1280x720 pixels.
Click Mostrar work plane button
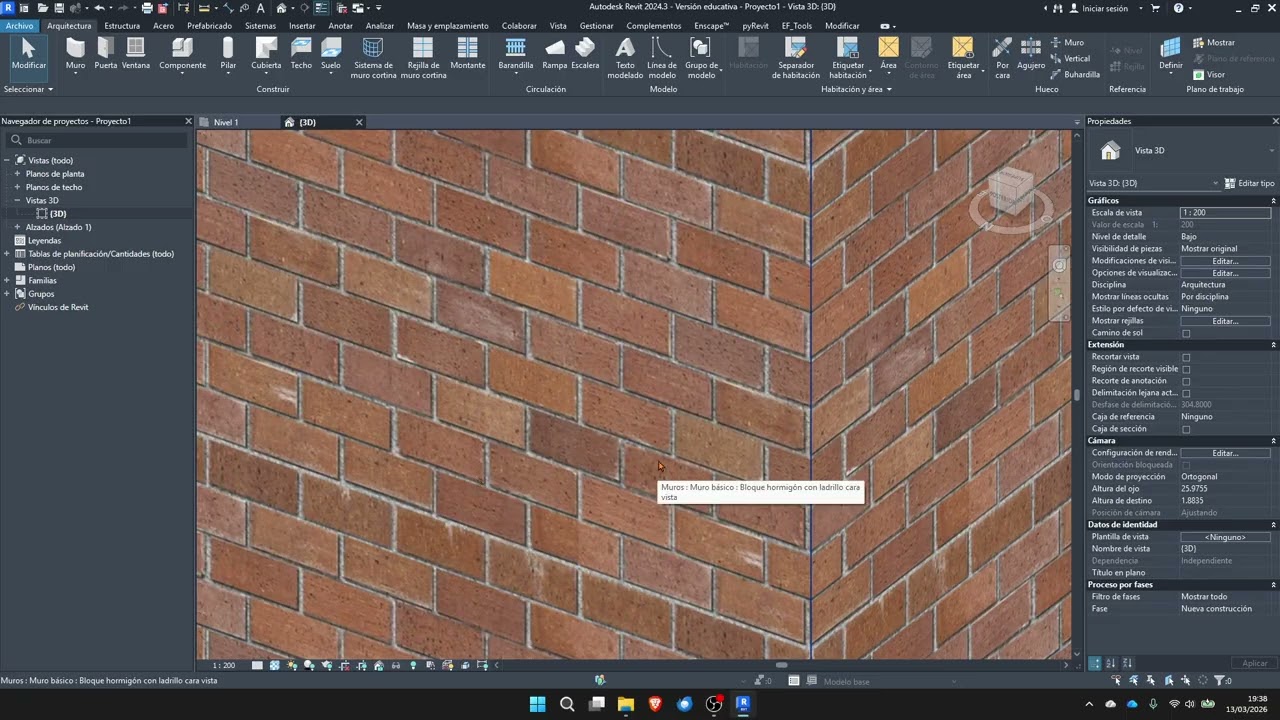click(1214, 42)
